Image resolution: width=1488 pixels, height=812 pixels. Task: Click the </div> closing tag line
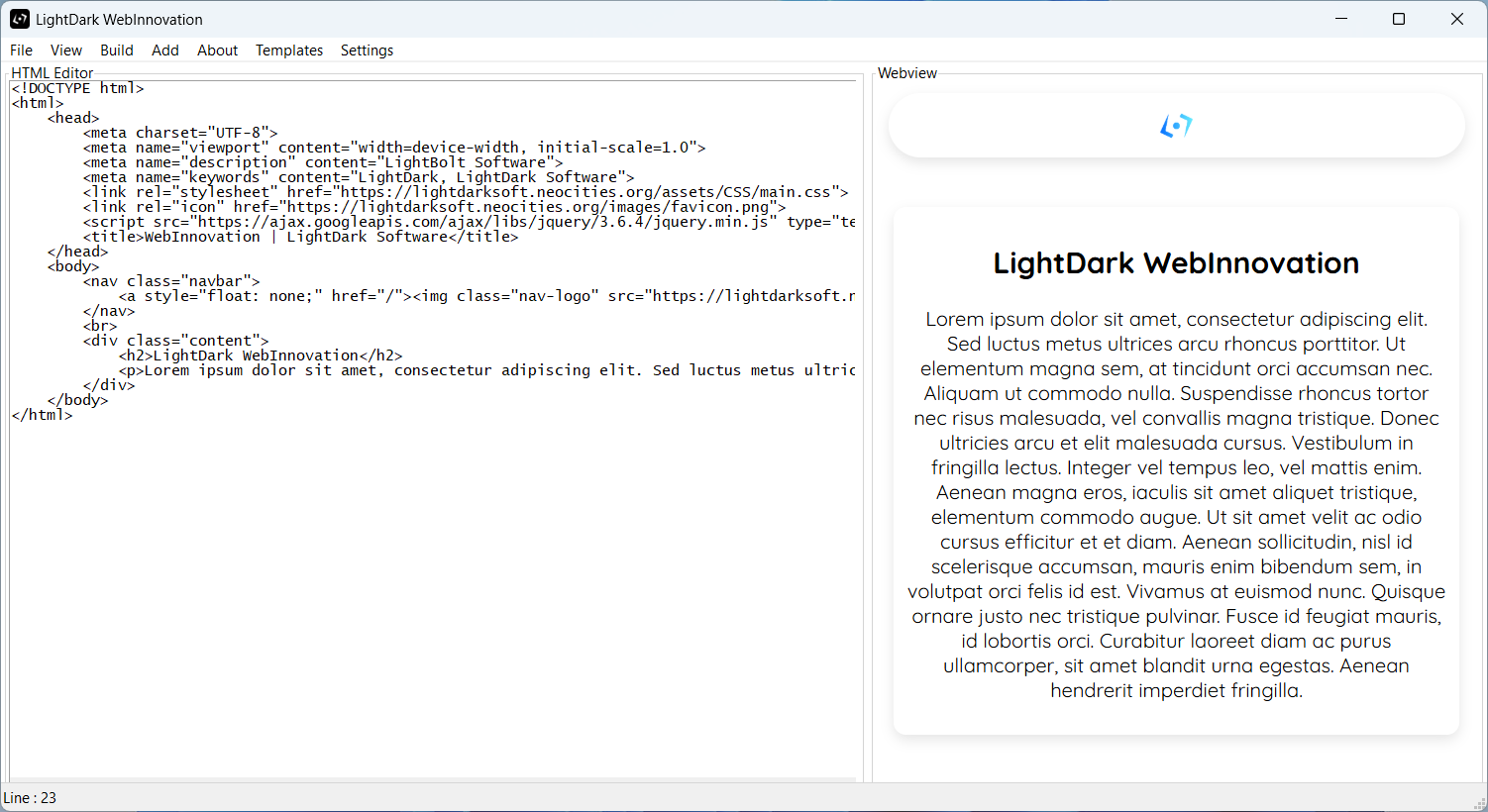(109, 385)
